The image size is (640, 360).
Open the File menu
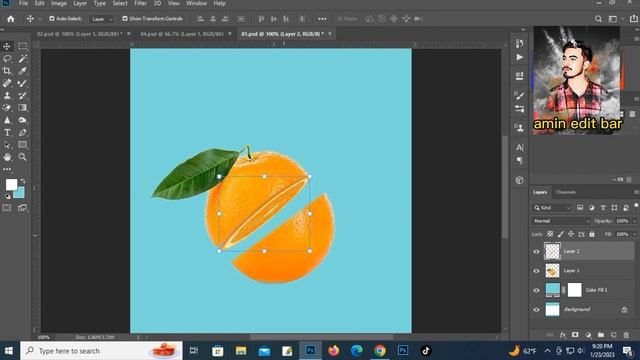click(24, 3)
